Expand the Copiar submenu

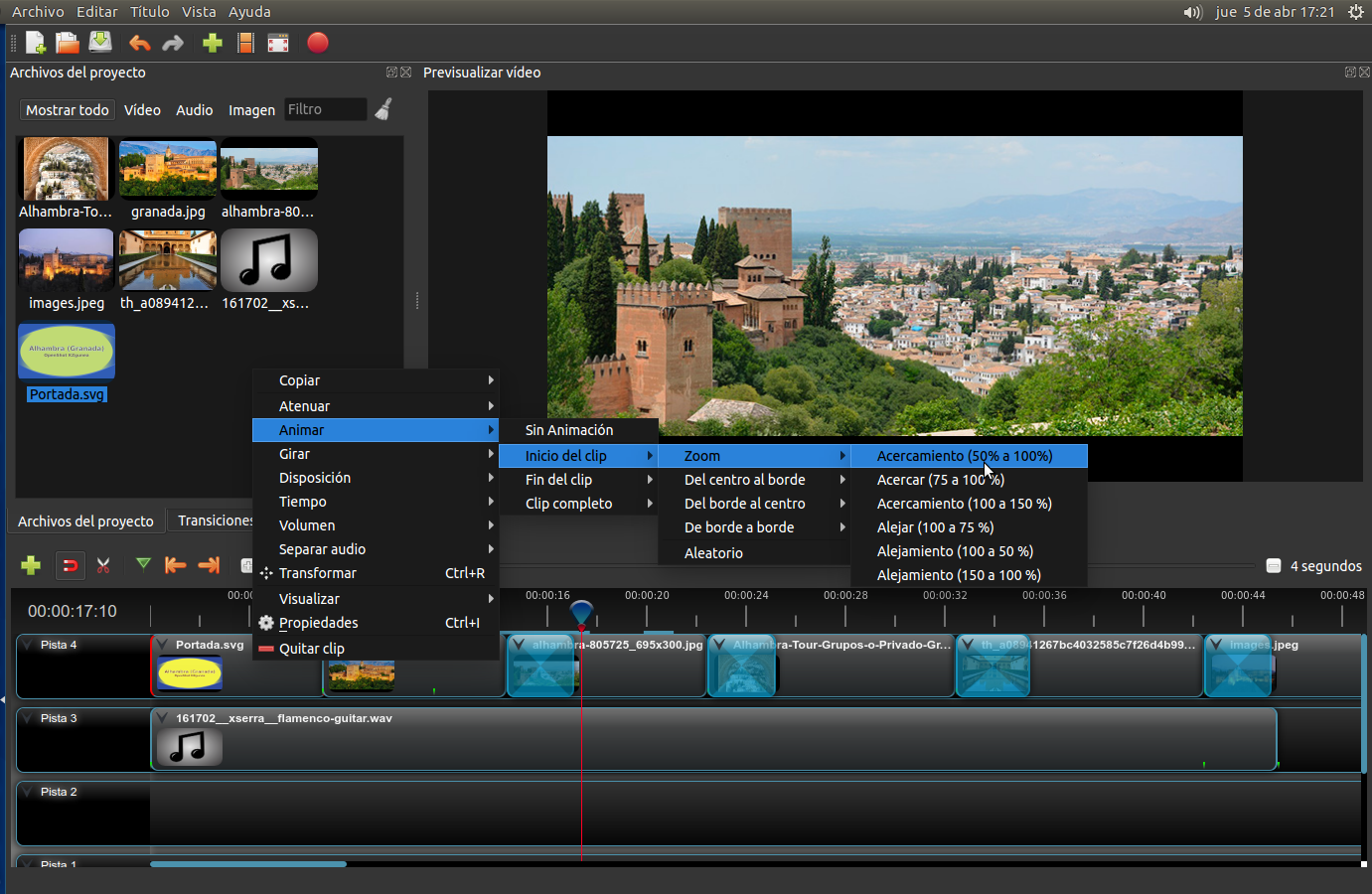[376, 380]
